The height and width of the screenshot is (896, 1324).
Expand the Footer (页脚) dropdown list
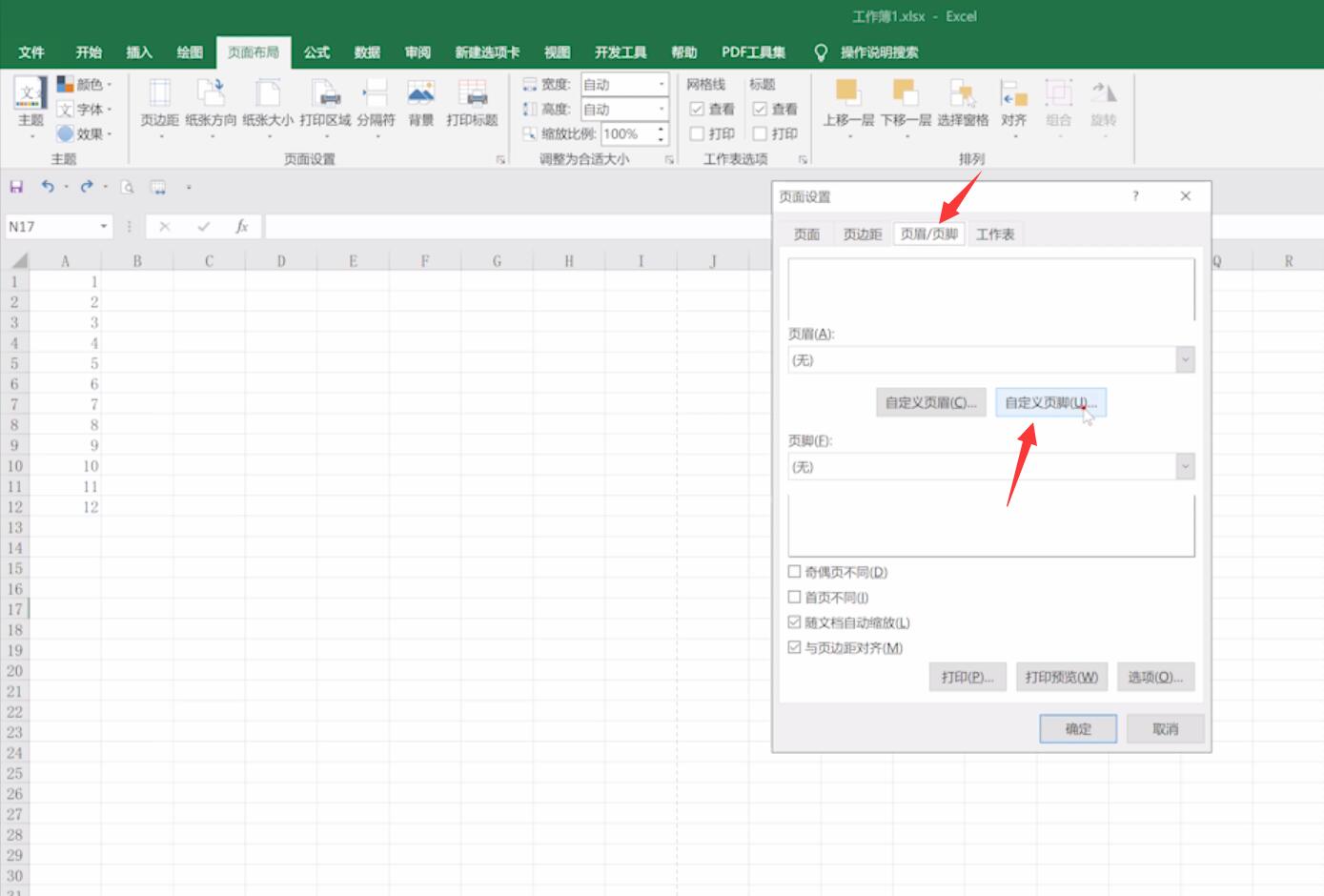[1186, 467]
